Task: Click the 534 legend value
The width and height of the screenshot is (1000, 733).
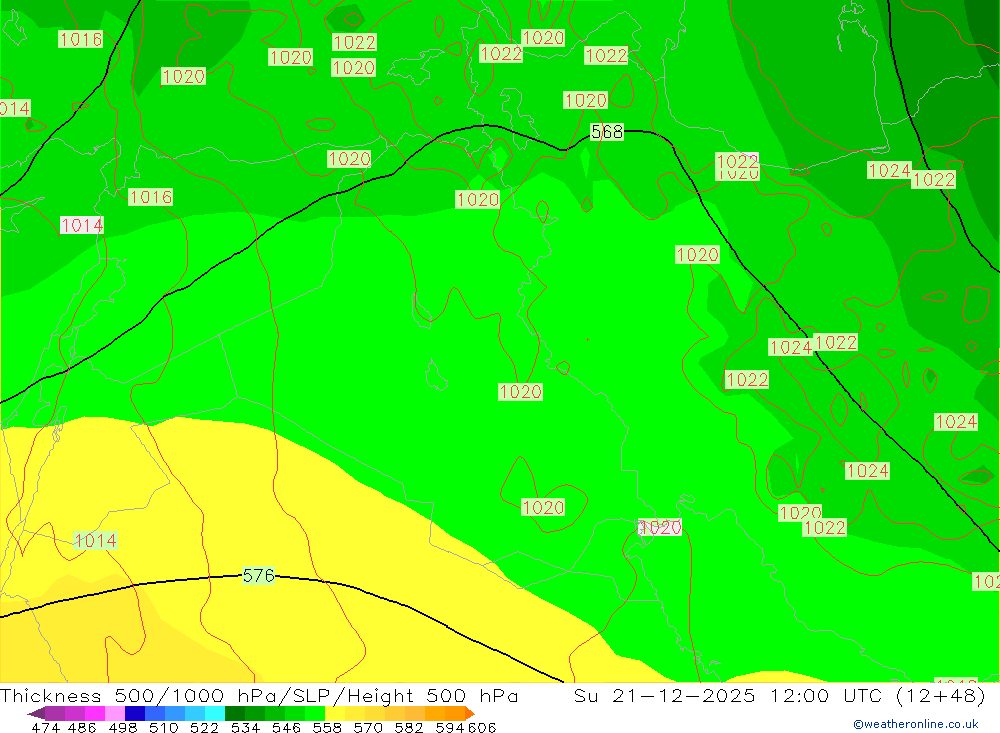Action: [x=245, y=727]
